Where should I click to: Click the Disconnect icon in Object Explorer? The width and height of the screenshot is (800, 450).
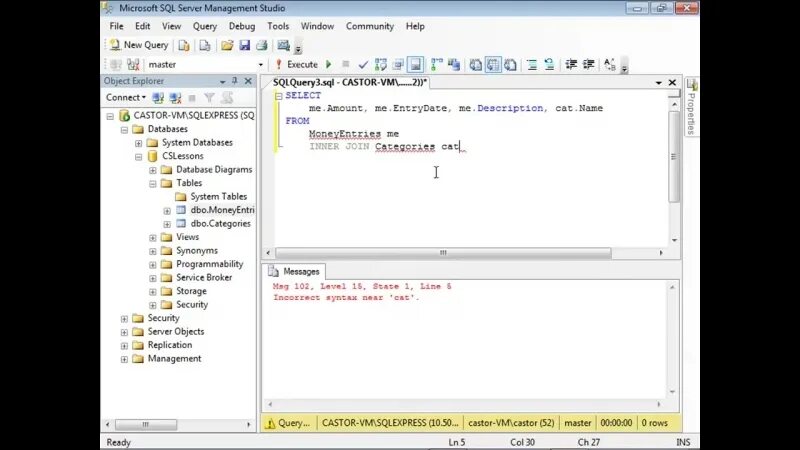175,97
